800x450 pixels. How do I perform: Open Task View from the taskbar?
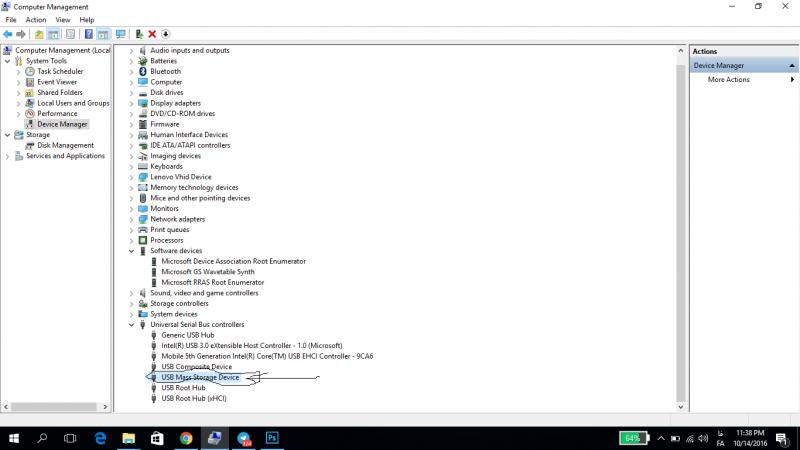point(70,438)
